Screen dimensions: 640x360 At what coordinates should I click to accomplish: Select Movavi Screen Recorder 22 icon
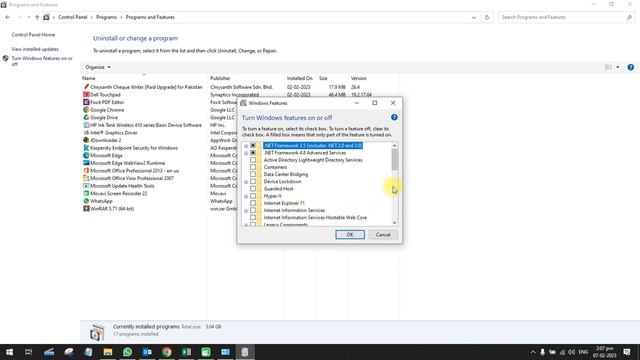pyautogui.click(x=86, y=193)
